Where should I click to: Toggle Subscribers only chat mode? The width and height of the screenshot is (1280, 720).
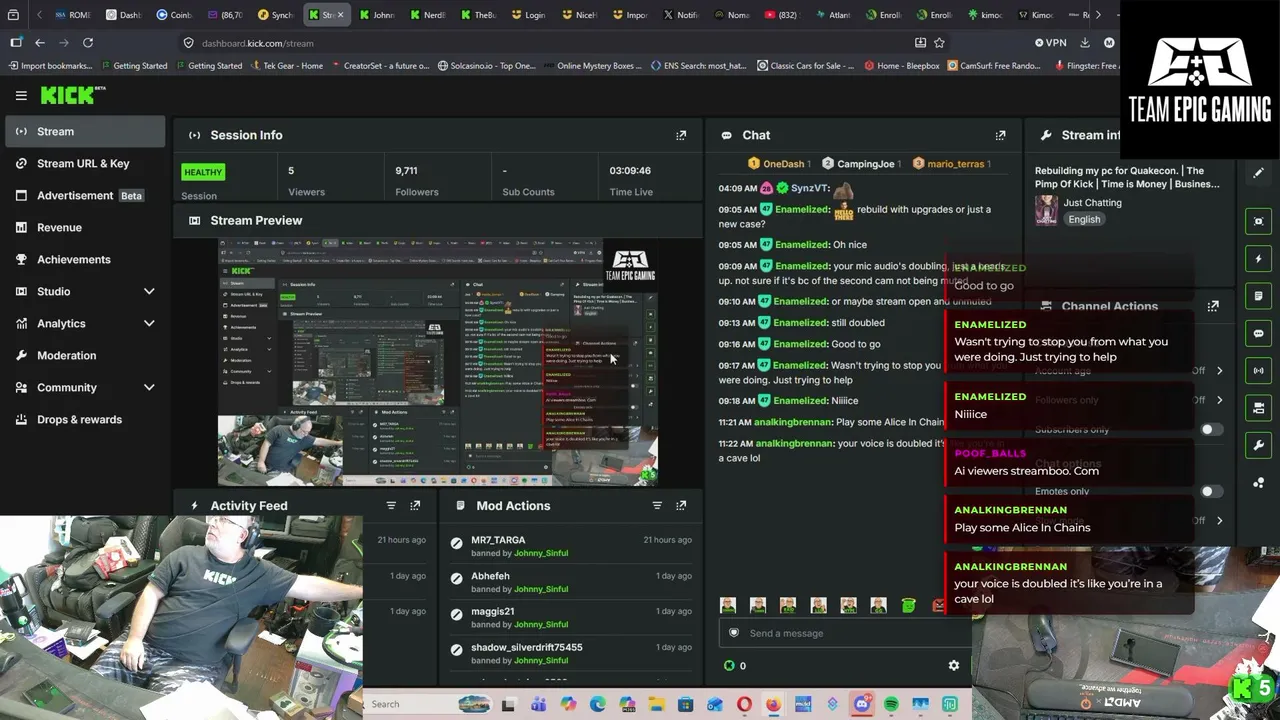(x=1211, y=430)
